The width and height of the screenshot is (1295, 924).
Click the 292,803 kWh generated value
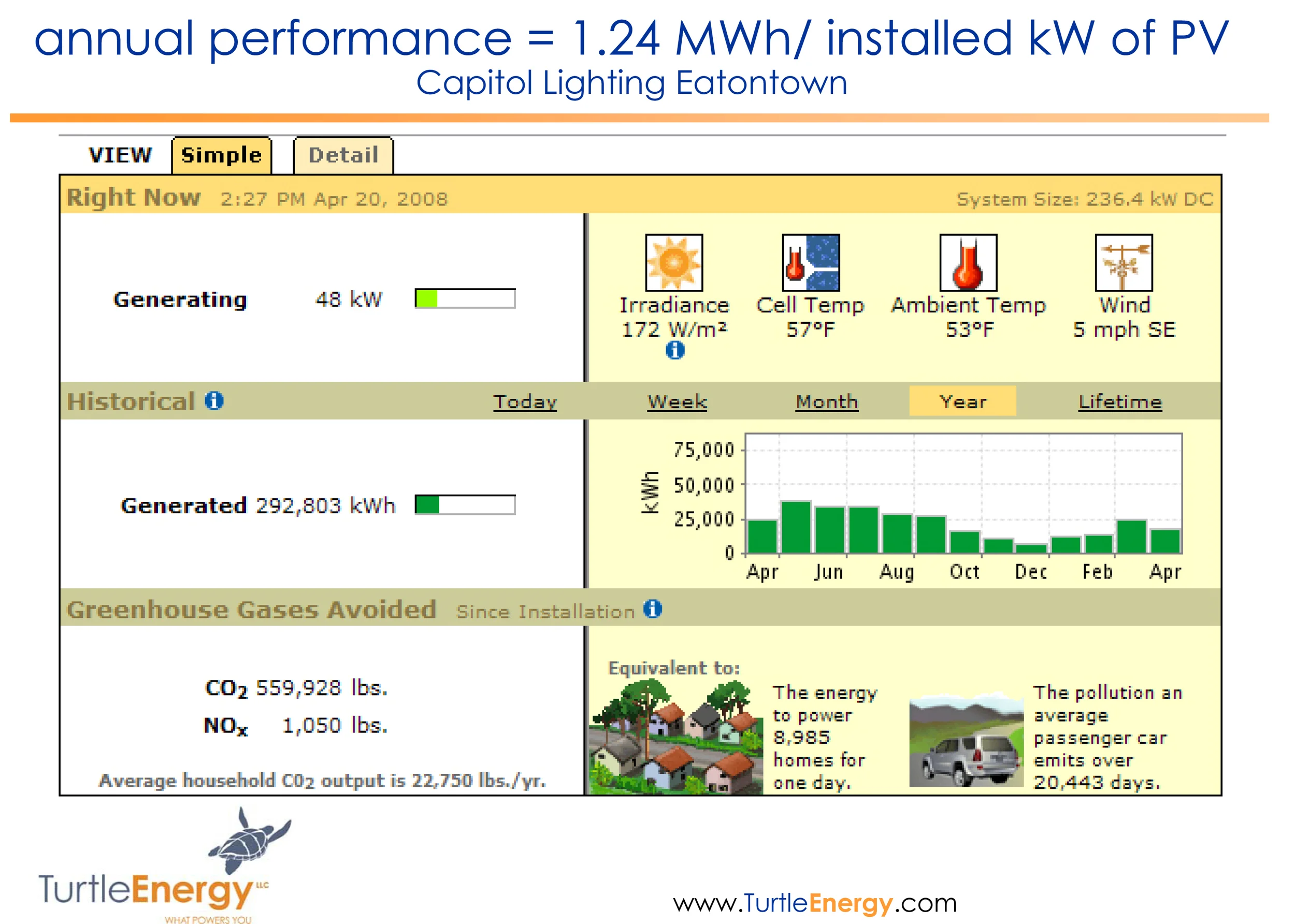(x=325, y=505)
